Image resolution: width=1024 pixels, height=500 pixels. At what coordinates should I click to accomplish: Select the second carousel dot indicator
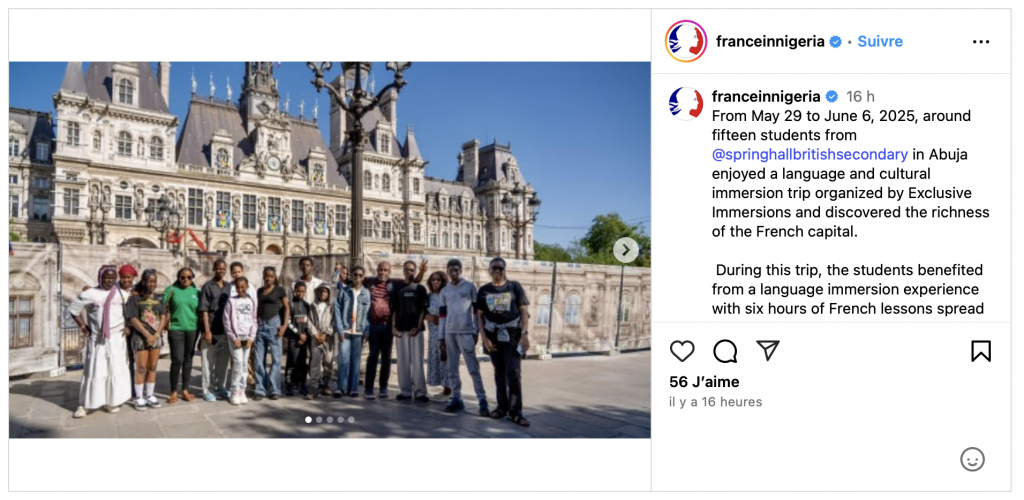[319, 420]
